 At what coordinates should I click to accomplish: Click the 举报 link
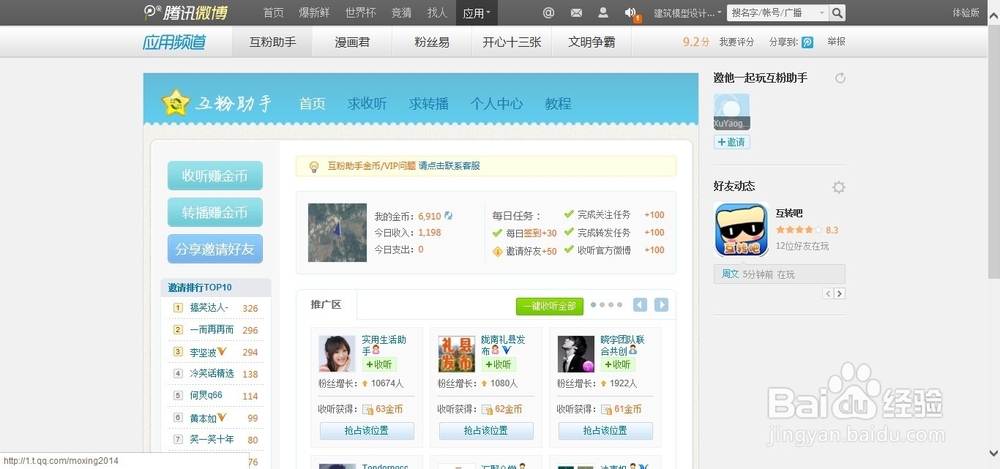coord(836,41)
